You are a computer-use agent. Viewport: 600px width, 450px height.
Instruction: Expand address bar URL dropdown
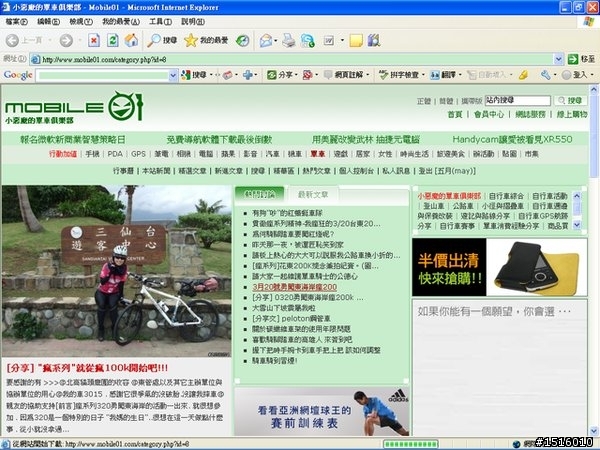point(558,59)
